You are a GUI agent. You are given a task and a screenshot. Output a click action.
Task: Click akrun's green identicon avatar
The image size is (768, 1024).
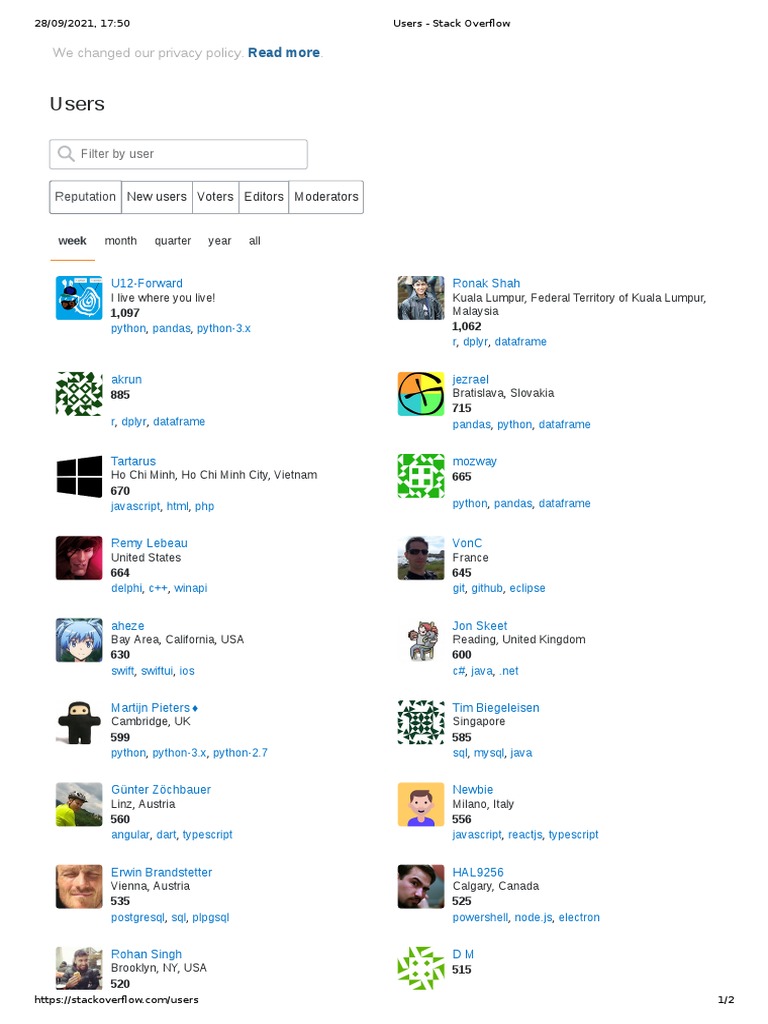click(79, 394)
